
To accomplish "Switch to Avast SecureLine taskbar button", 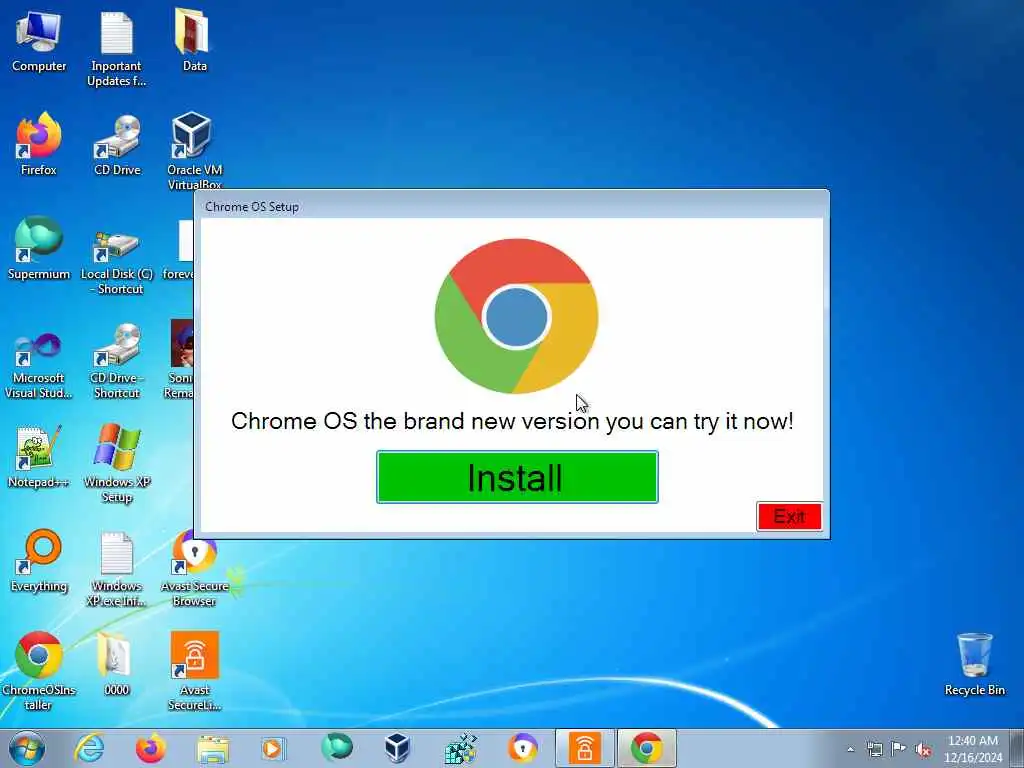I will click(584, 748).
